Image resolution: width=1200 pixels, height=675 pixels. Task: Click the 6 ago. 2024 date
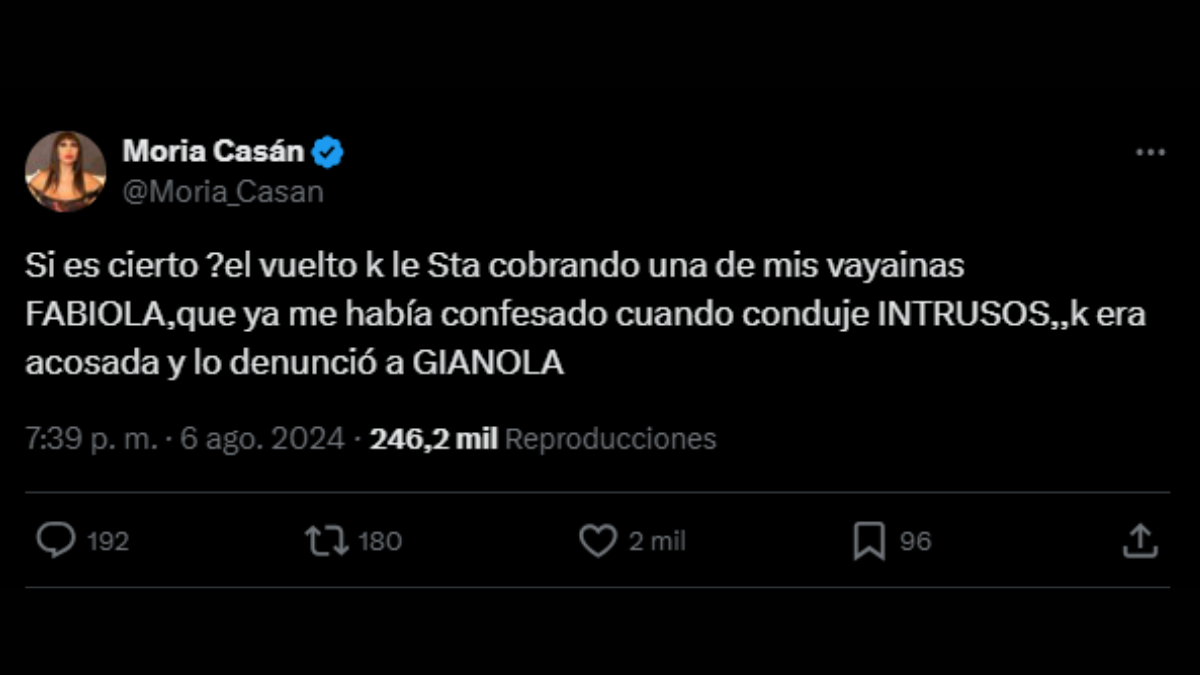pyautogui.click(x=262, y=439)
